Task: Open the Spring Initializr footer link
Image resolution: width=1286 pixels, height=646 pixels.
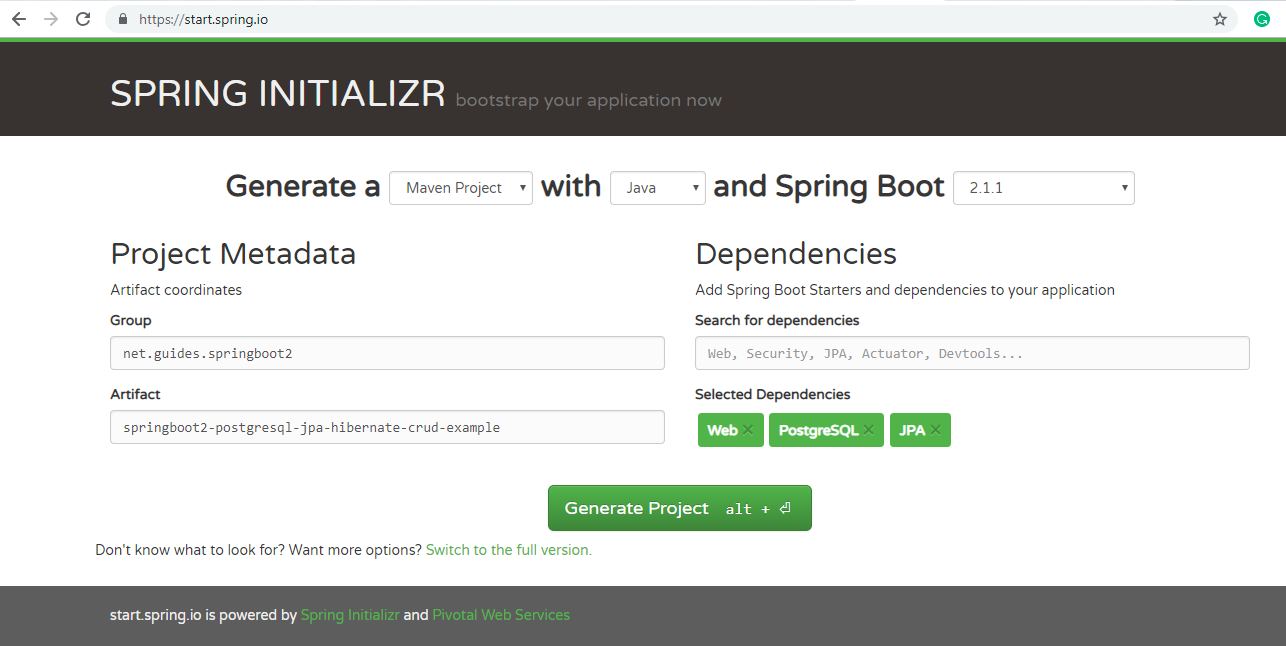Action: click(x=350, y=615)
